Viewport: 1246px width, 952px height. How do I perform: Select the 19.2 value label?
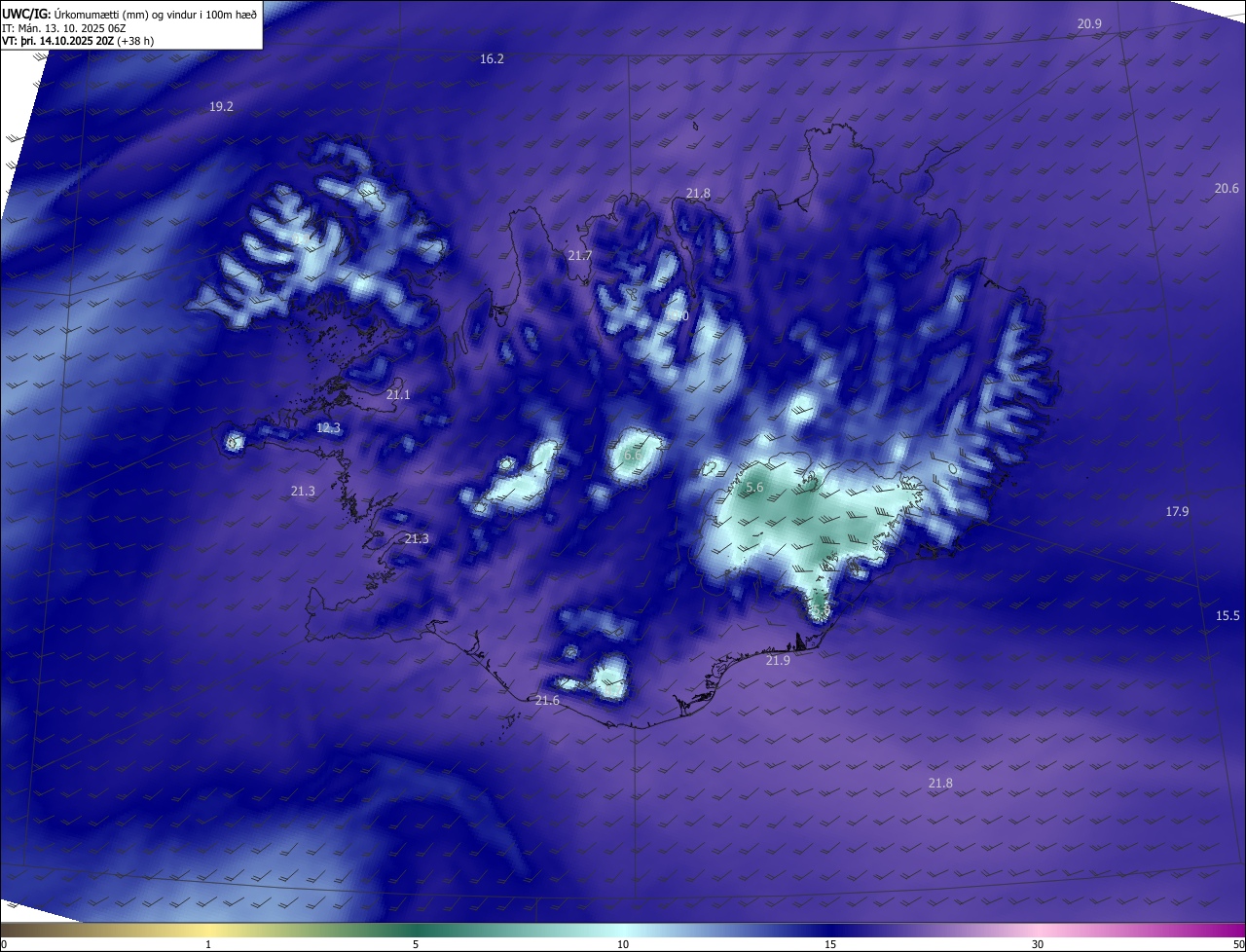pos(221,107)
